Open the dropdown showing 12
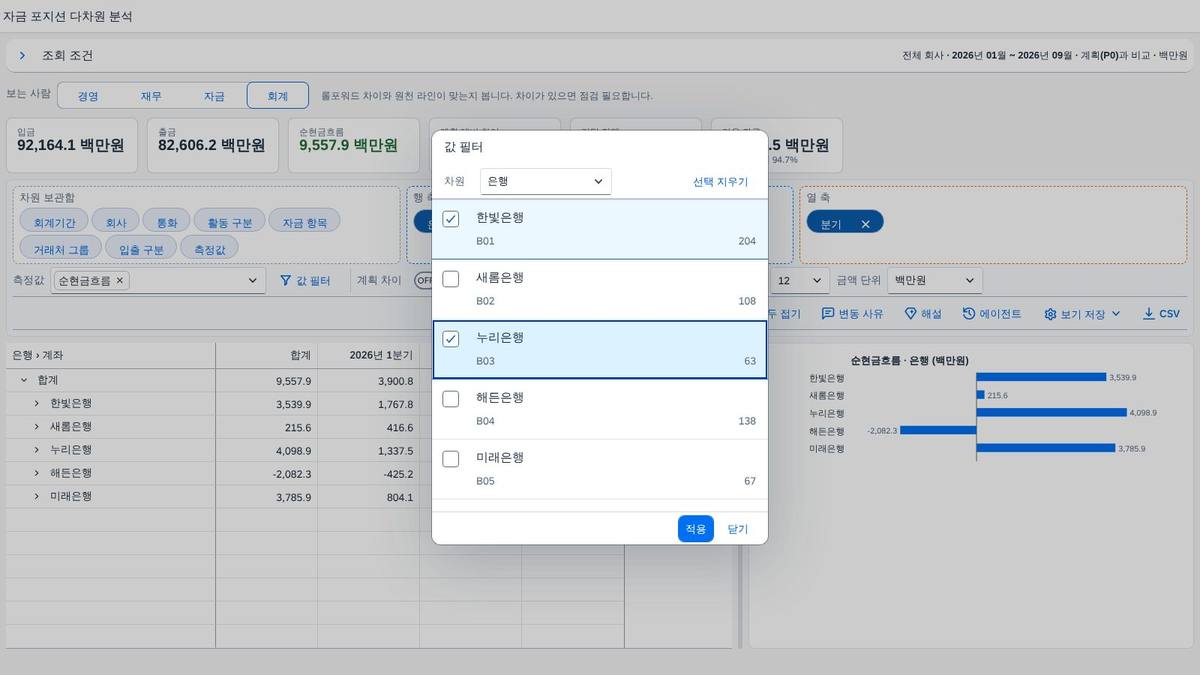 pyautogui.click(x=800, y=281)
